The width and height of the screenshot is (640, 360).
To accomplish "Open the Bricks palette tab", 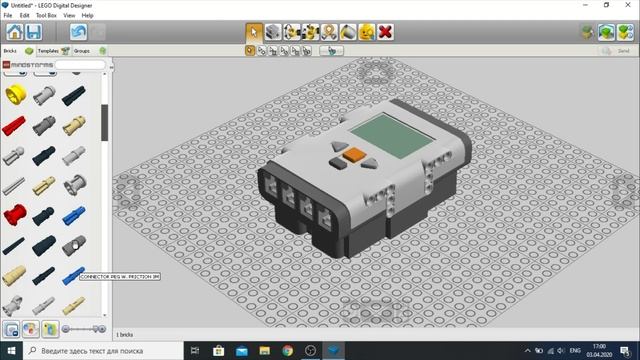I will [18, 51].
